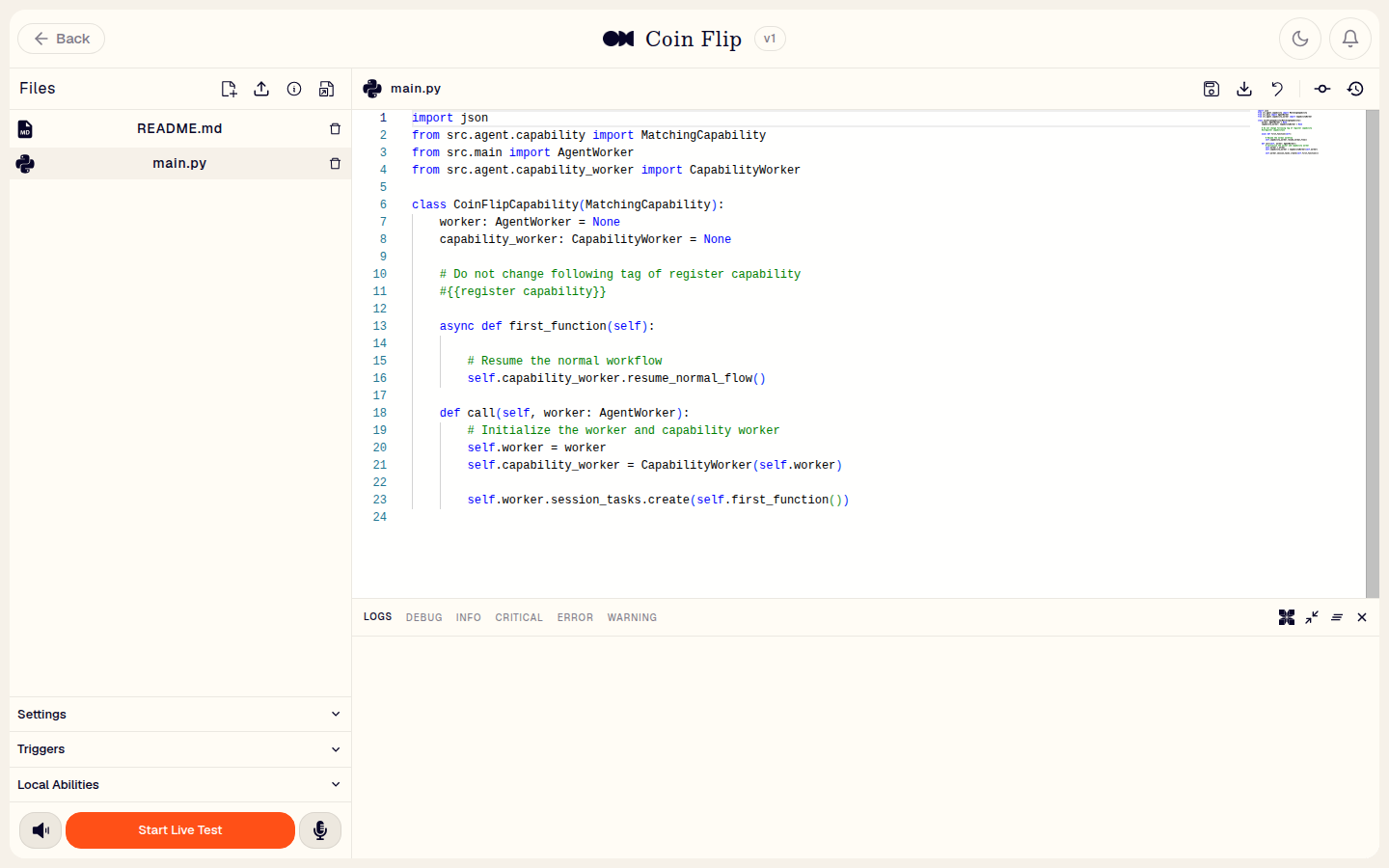Click the file export icon beside info
The image size is (1389, 868).
[327, 89]
